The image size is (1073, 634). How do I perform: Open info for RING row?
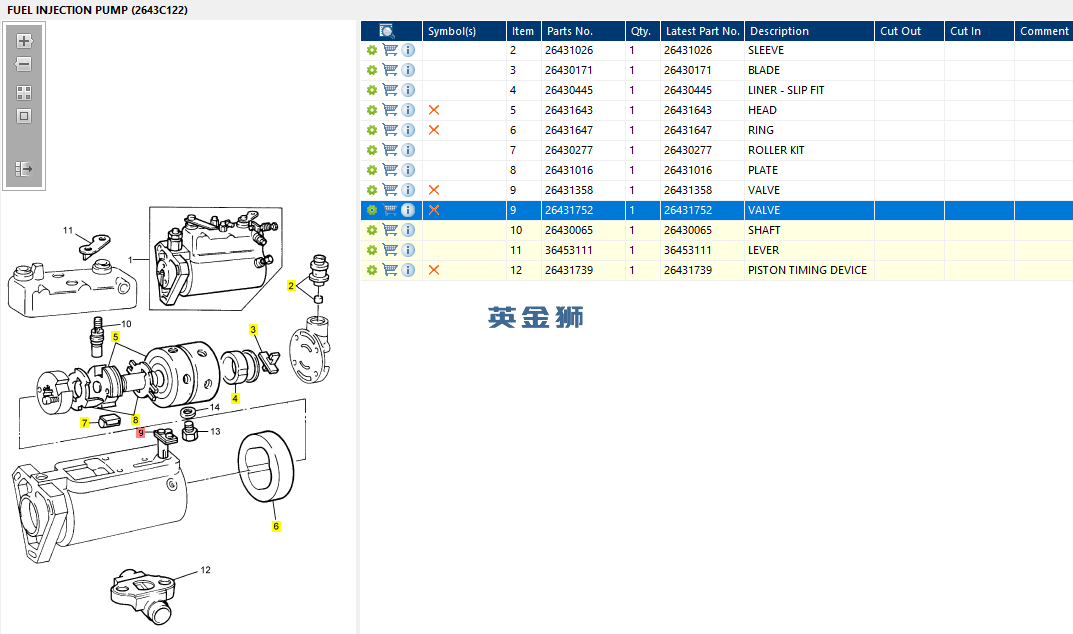(408, 130)
